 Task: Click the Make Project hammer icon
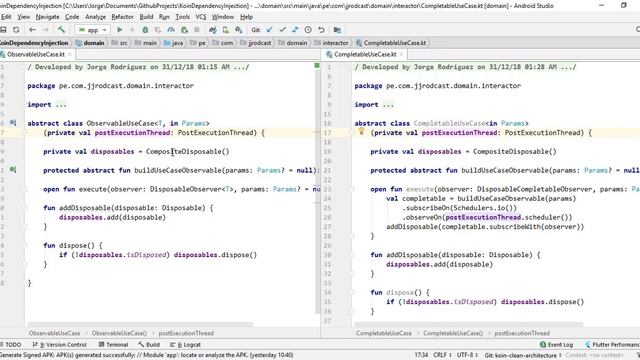tap(61, 30)
